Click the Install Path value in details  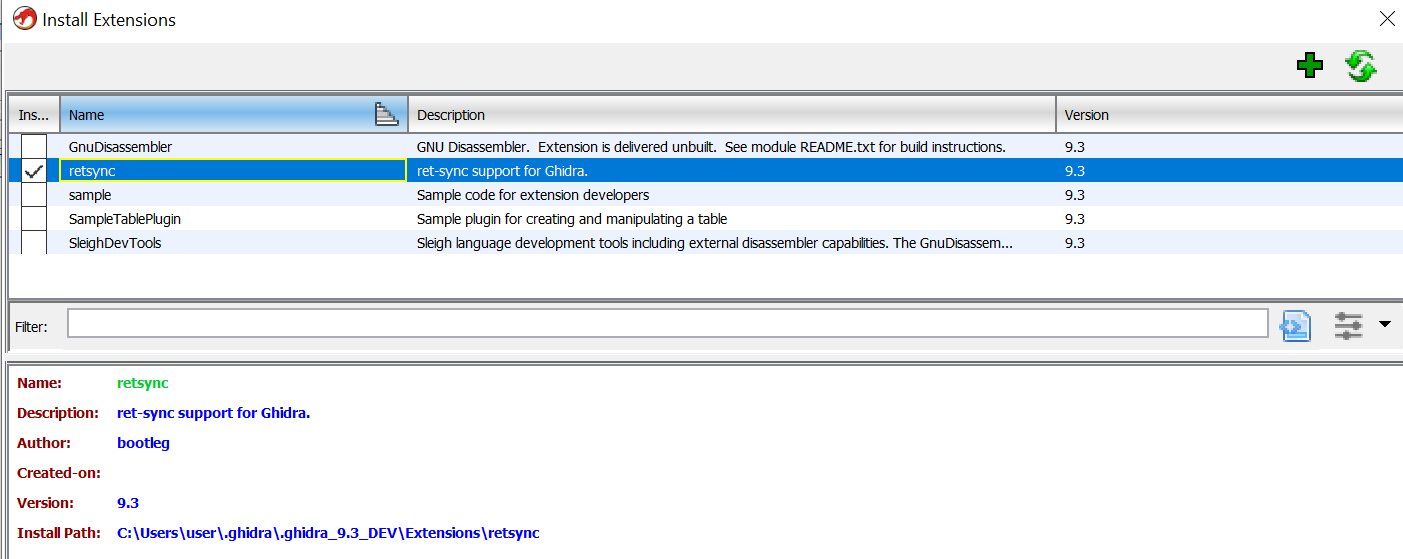(328, 533)
